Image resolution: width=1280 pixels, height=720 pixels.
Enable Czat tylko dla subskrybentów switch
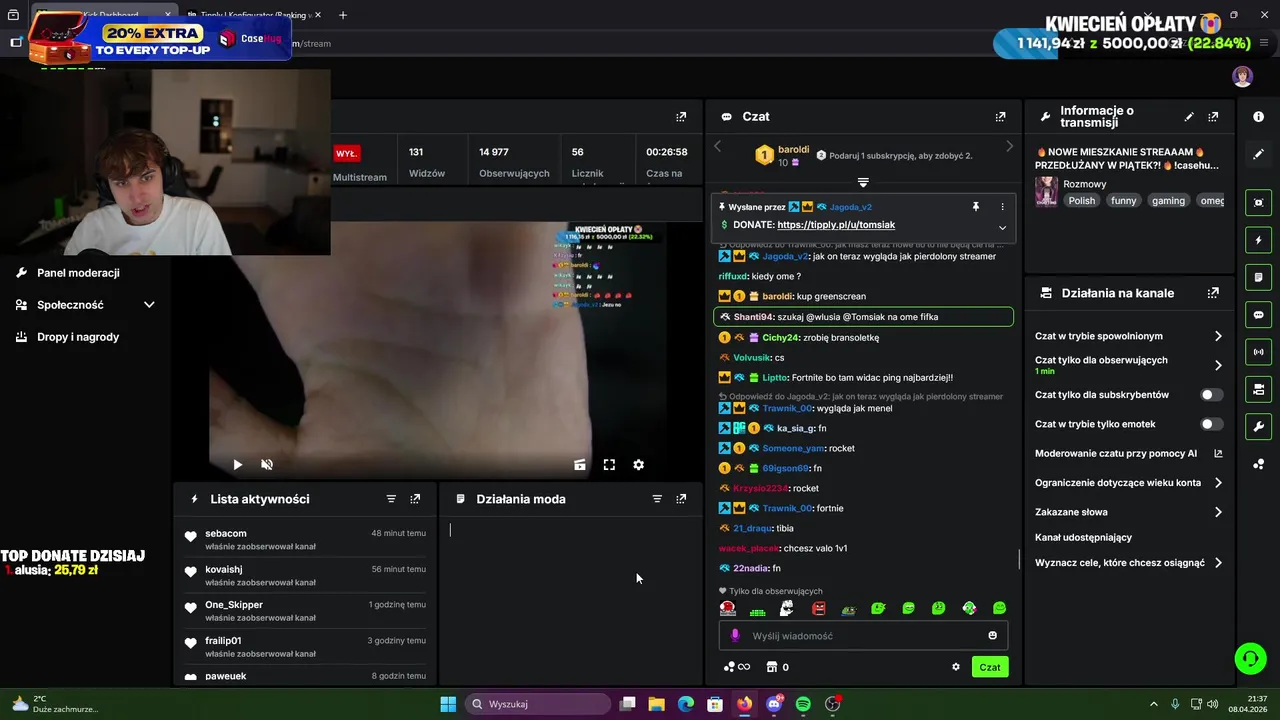tap(1211, 395)
